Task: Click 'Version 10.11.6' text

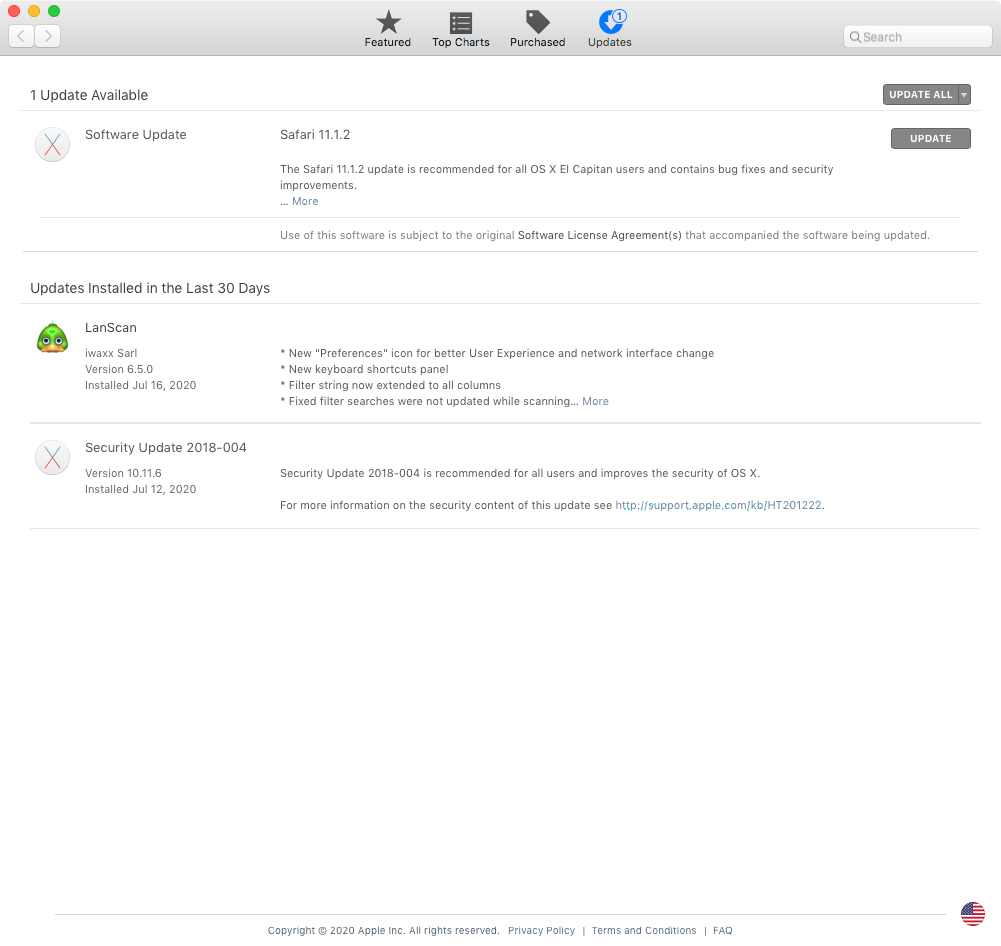Action: pyautogui.click(x=123, y=474)
